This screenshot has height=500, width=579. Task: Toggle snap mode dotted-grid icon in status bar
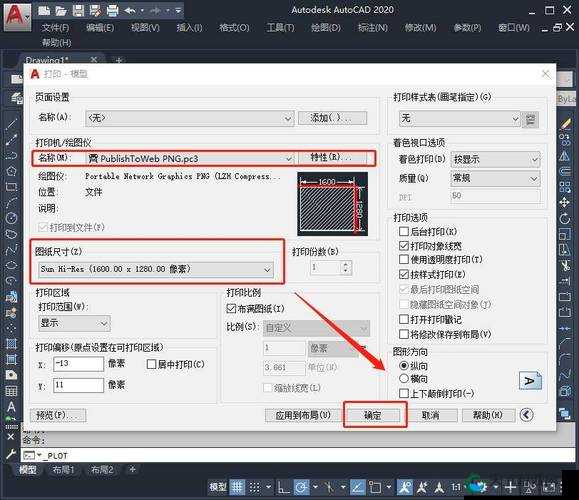click(254, 487)
